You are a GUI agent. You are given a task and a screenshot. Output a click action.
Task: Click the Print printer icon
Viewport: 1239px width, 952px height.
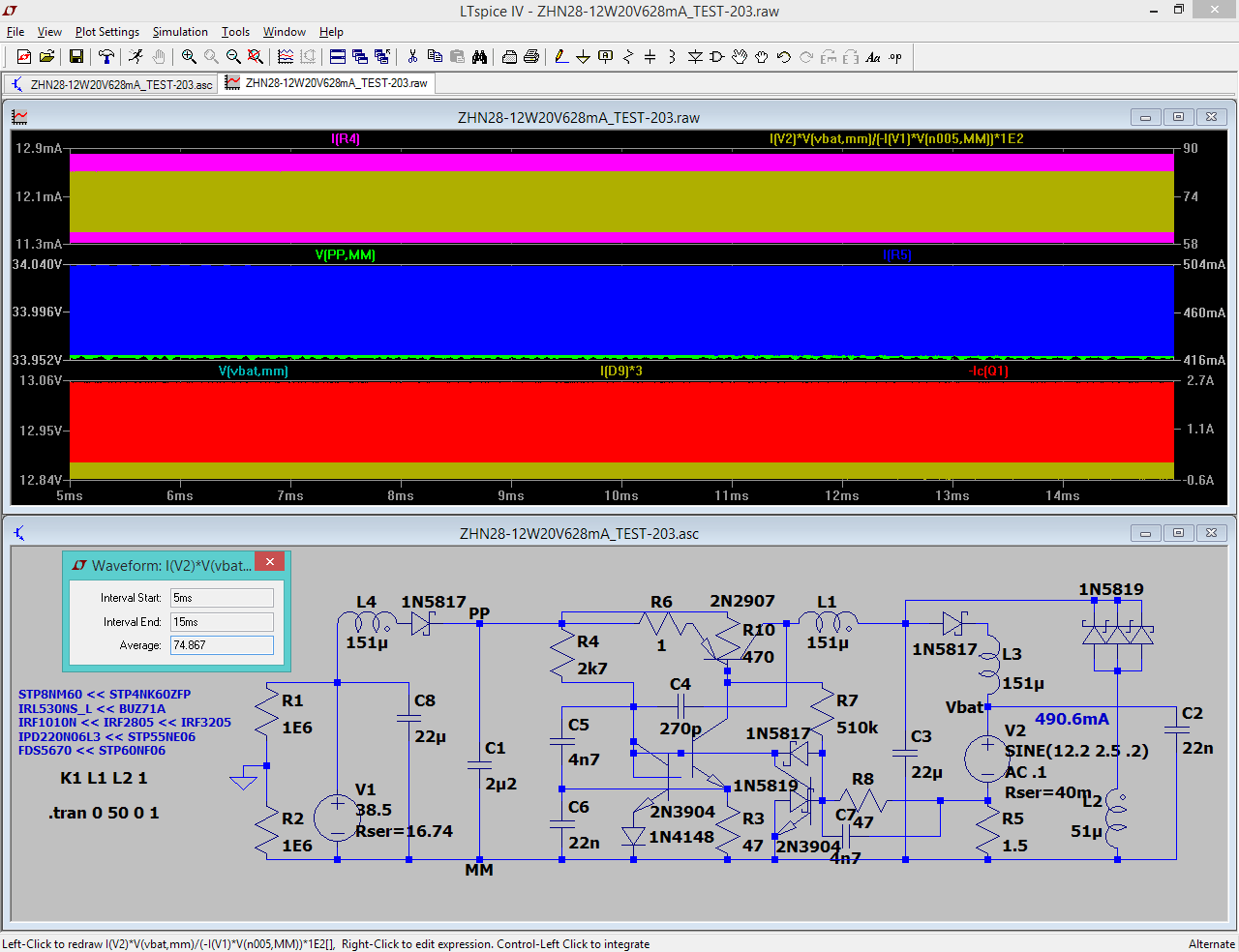[531, 57]
